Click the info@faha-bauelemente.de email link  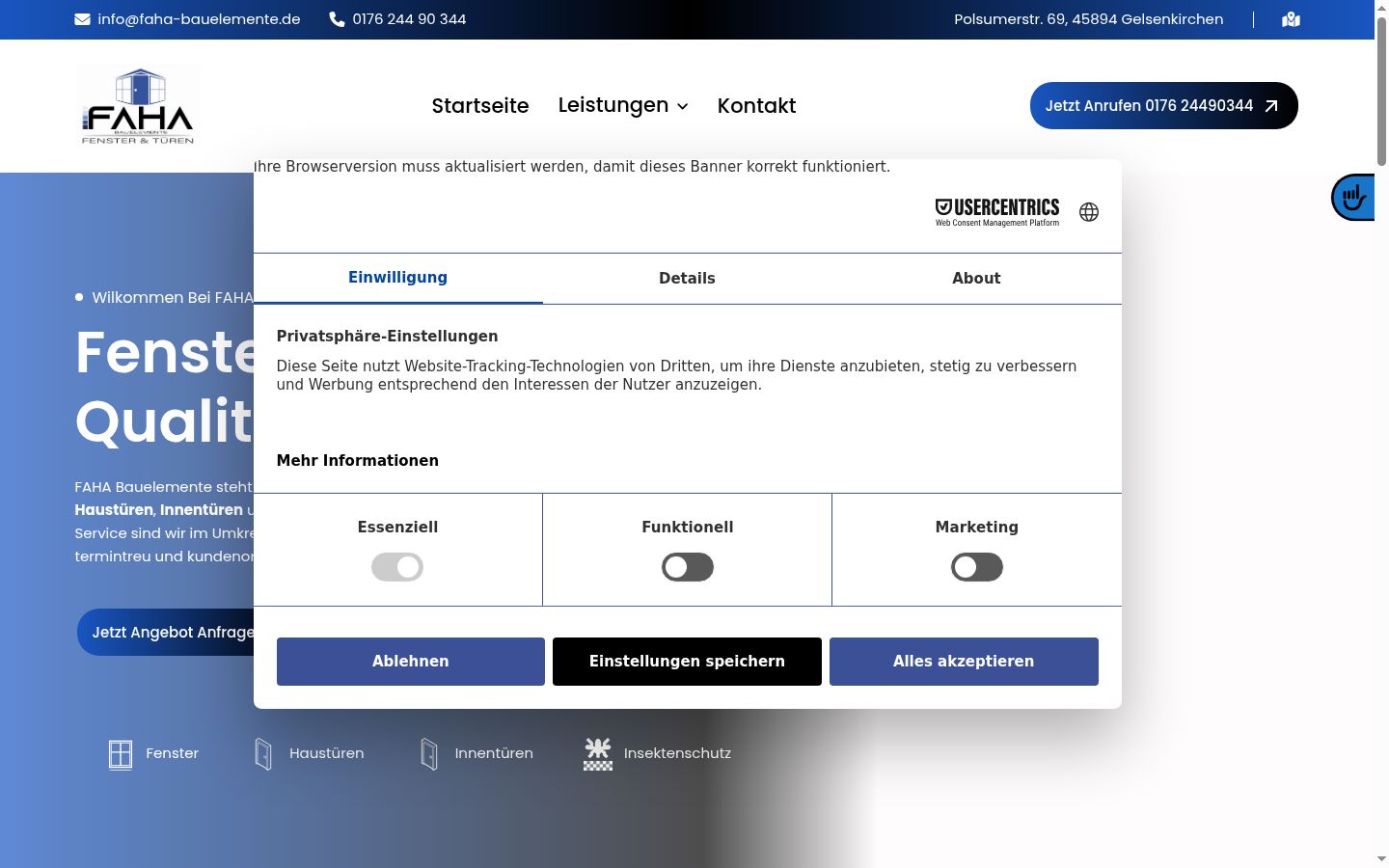pos(199,19)
